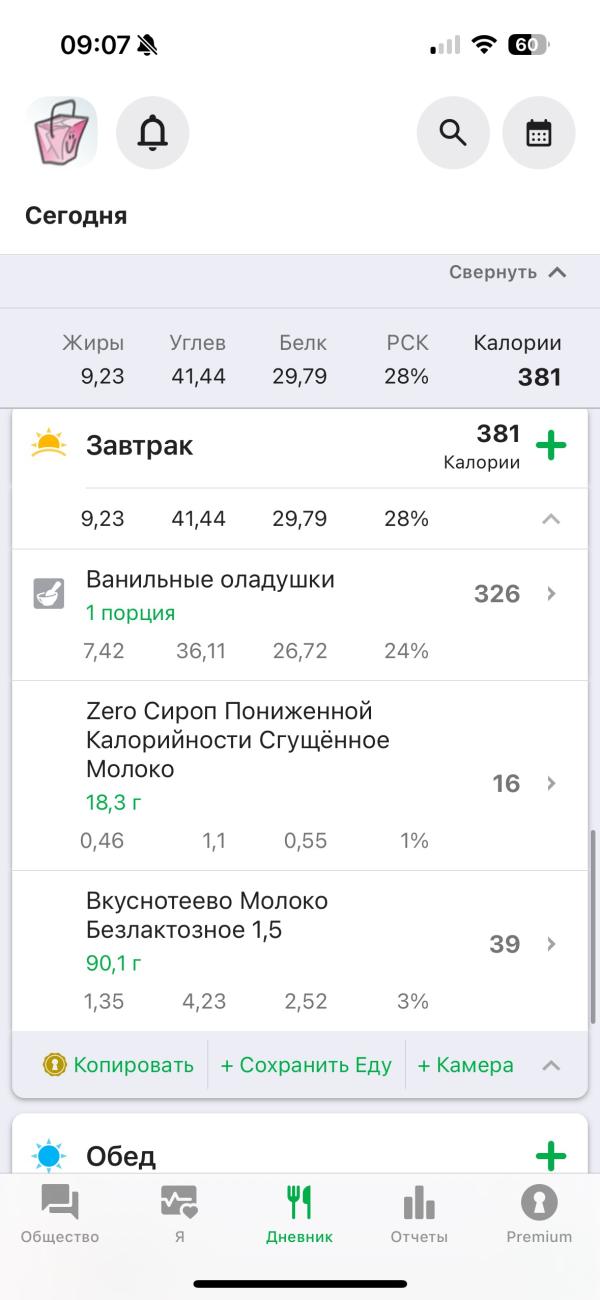Open the calendar date picker icon
Image resolution: width=600 pixels, height=1300 pixels.
coord(538,133)
